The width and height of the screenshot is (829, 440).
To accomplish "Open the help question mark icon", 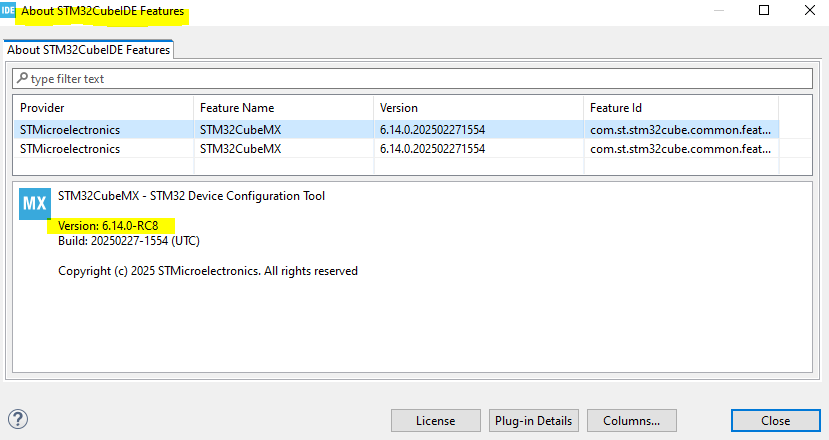I will [16, 419].
